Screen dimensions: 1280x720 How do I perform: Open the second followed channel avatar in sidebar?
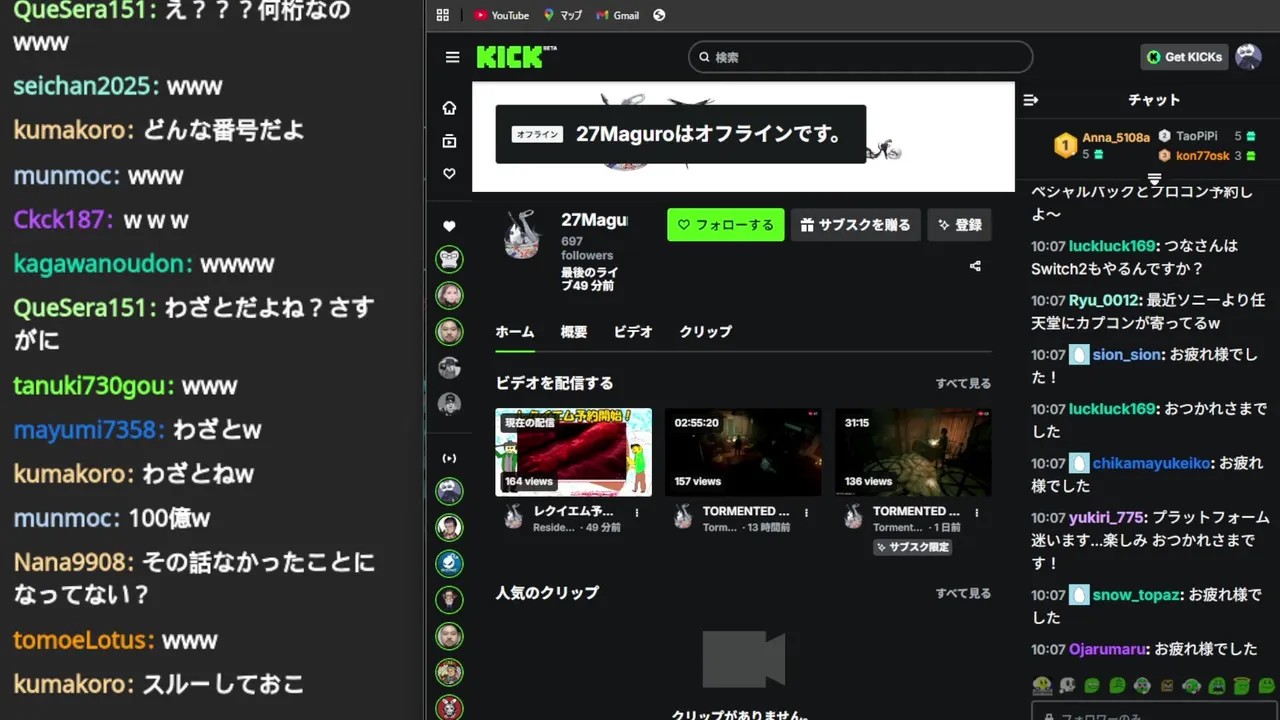pyautogui.click(x=449, y=295)
